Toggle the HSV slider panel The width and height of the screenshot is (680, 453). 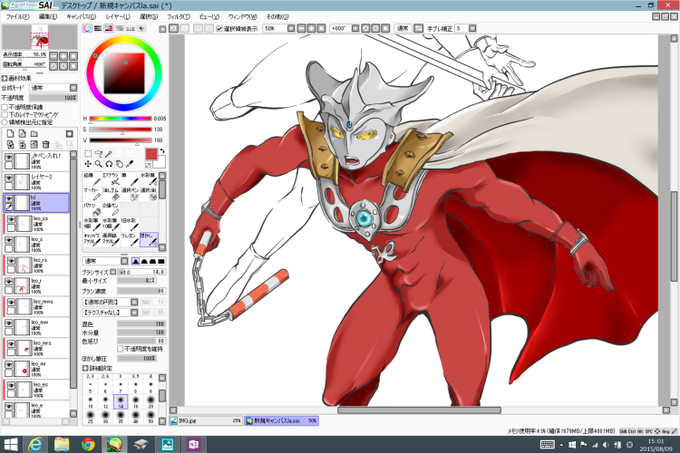point(108,29)
